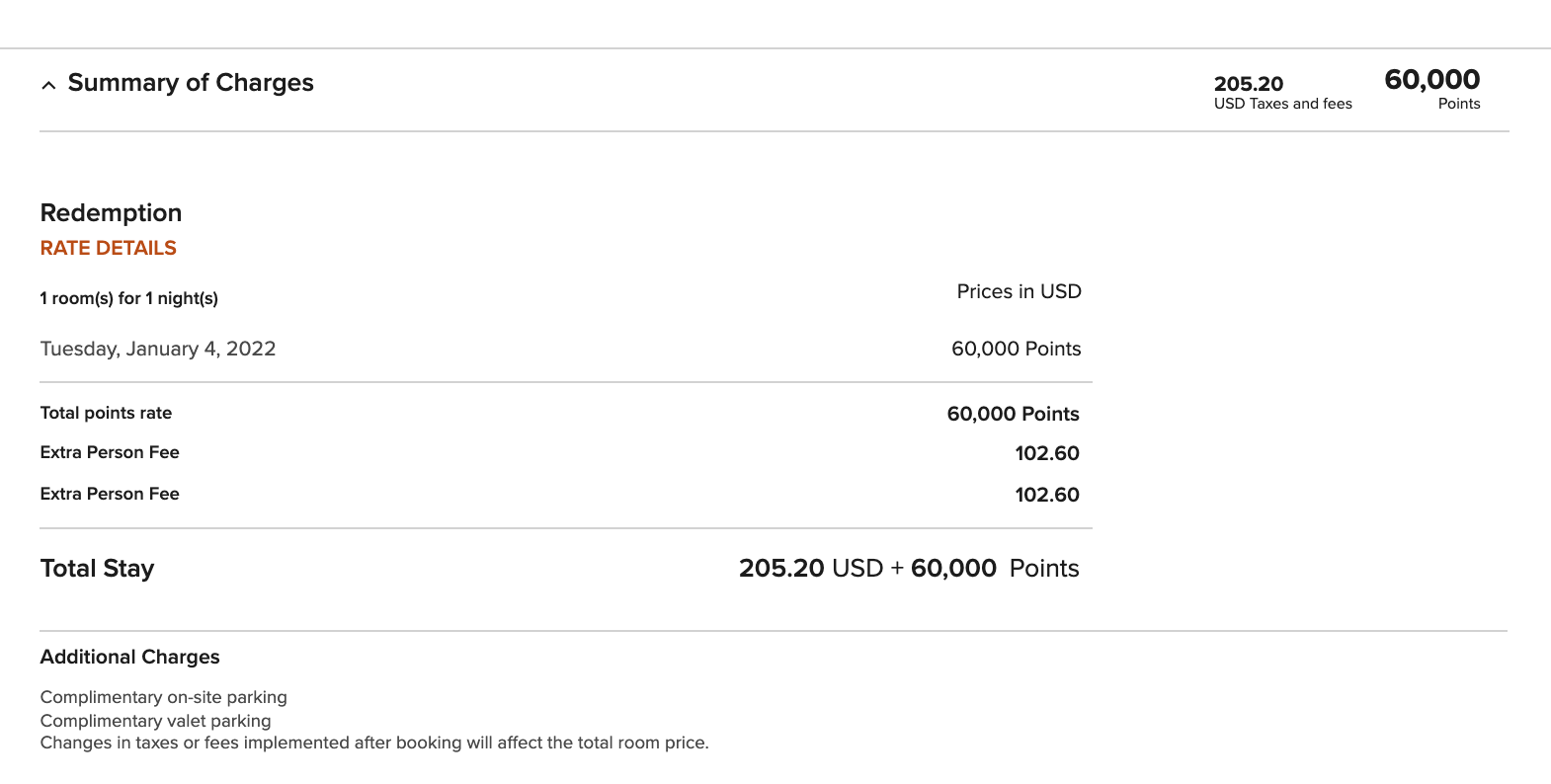
Task: Select the Tuesday, January 4, 2022 date
Action: point(158,349)
